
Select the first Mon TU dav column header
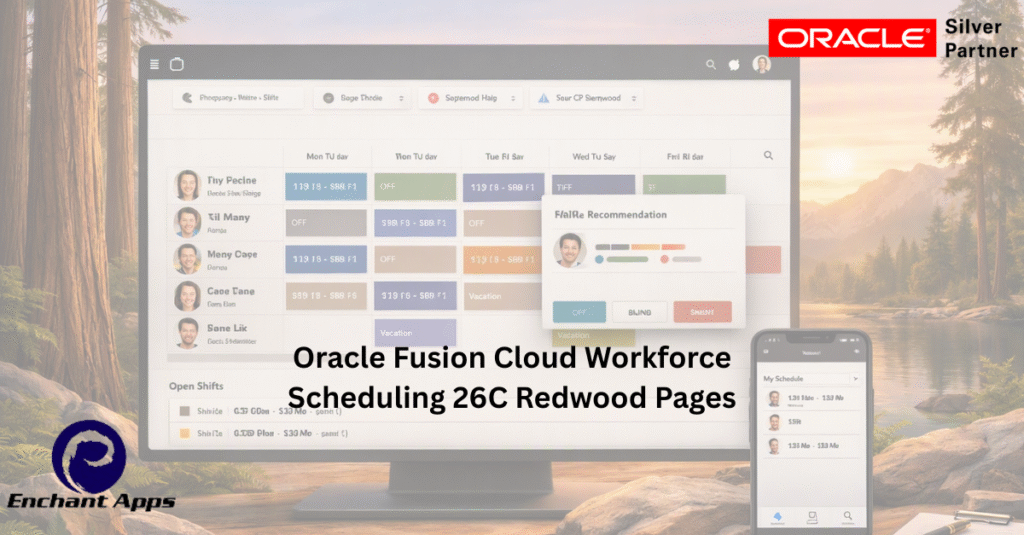(327, 156)
